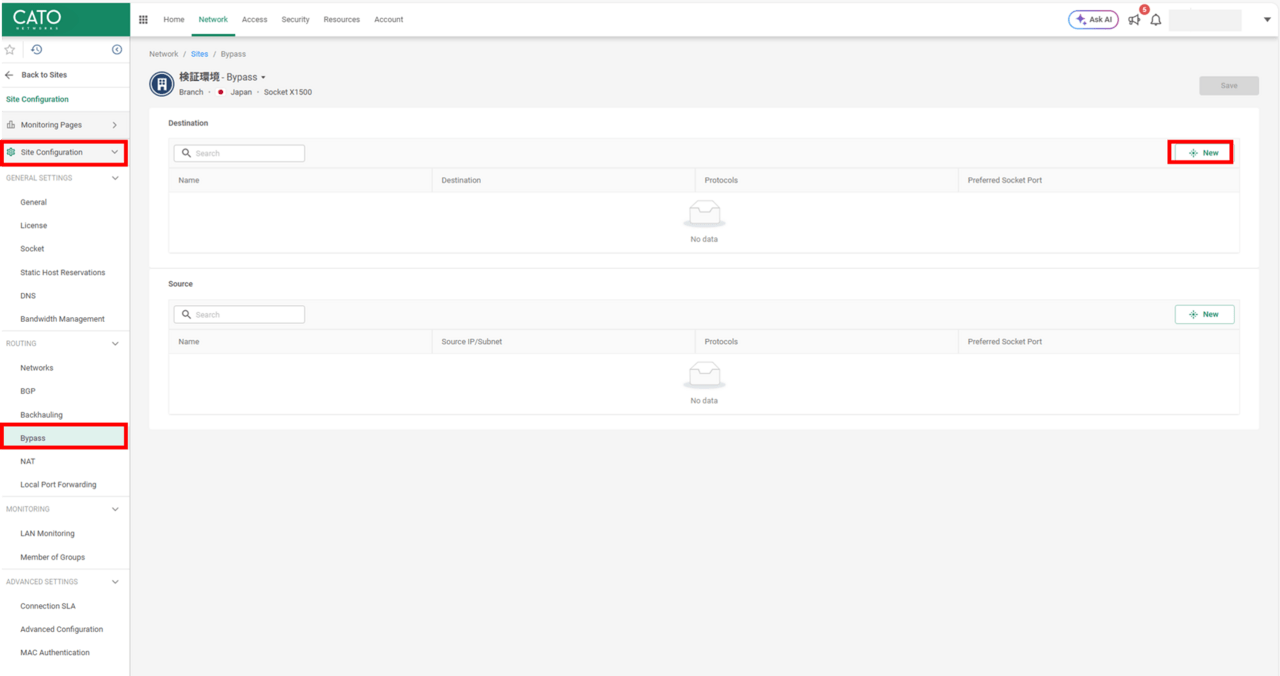Open the announcements megaphone icon

[1134, 20]
